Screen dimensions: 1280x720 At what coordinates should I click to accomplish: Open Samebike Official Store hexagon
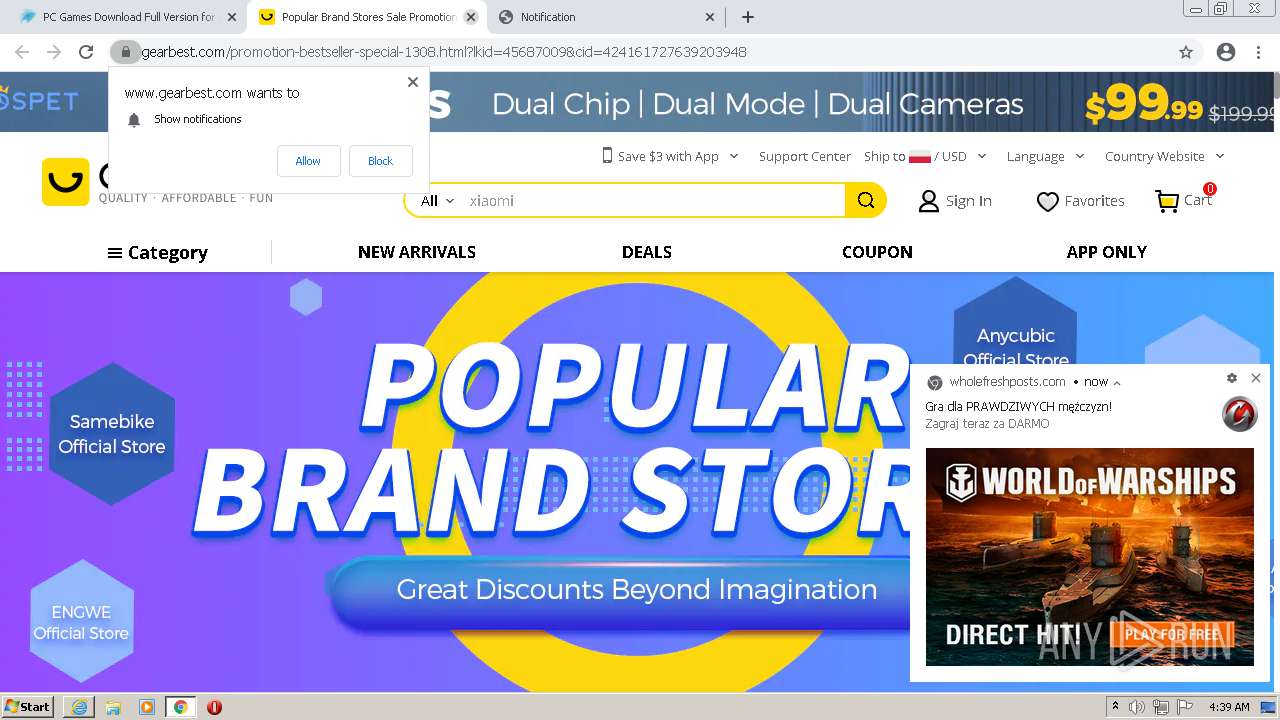[112, 434]
